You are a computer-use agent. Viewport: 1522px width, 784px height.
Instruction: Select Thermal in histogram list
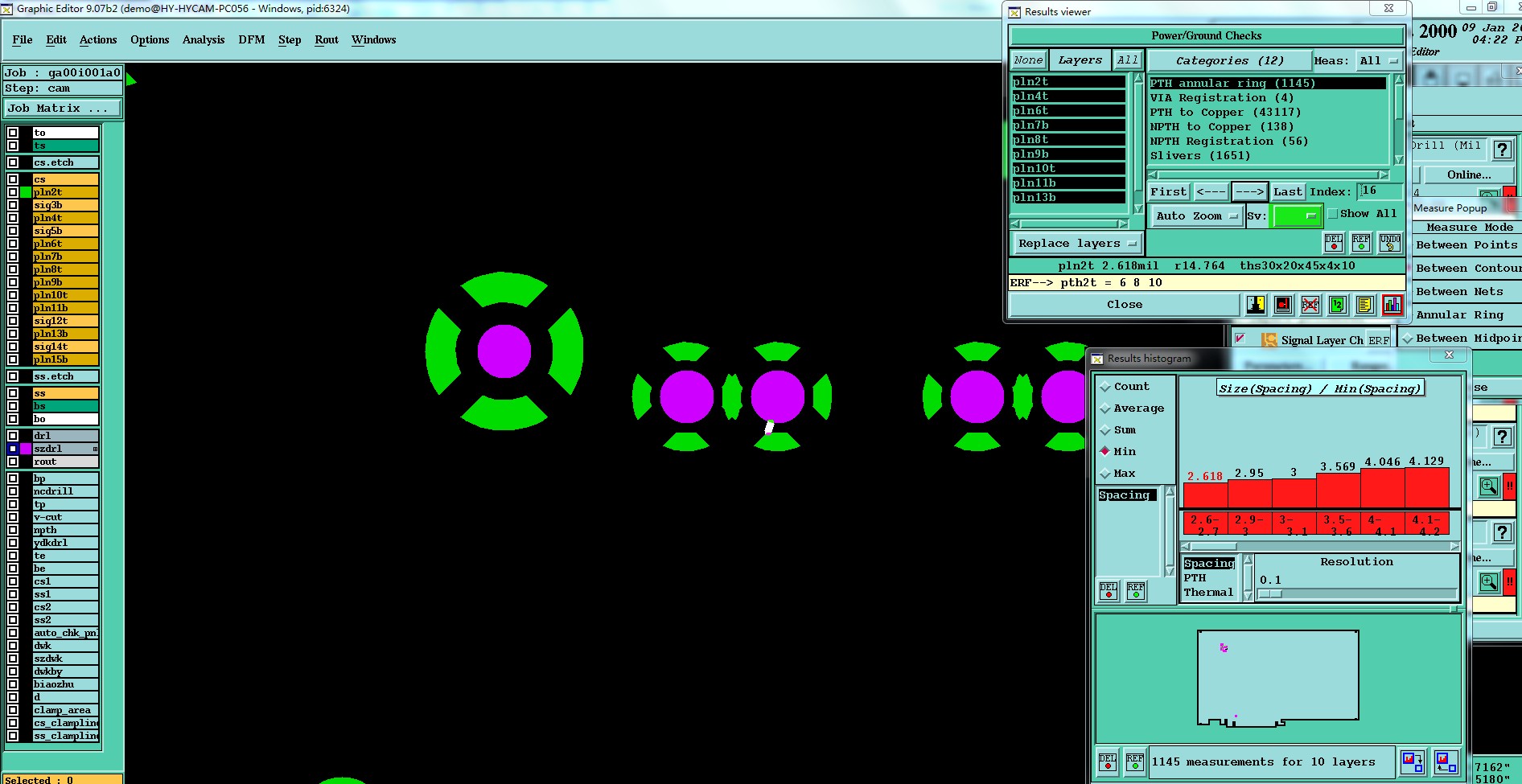pyautogui.click(x=1208, y=593)
